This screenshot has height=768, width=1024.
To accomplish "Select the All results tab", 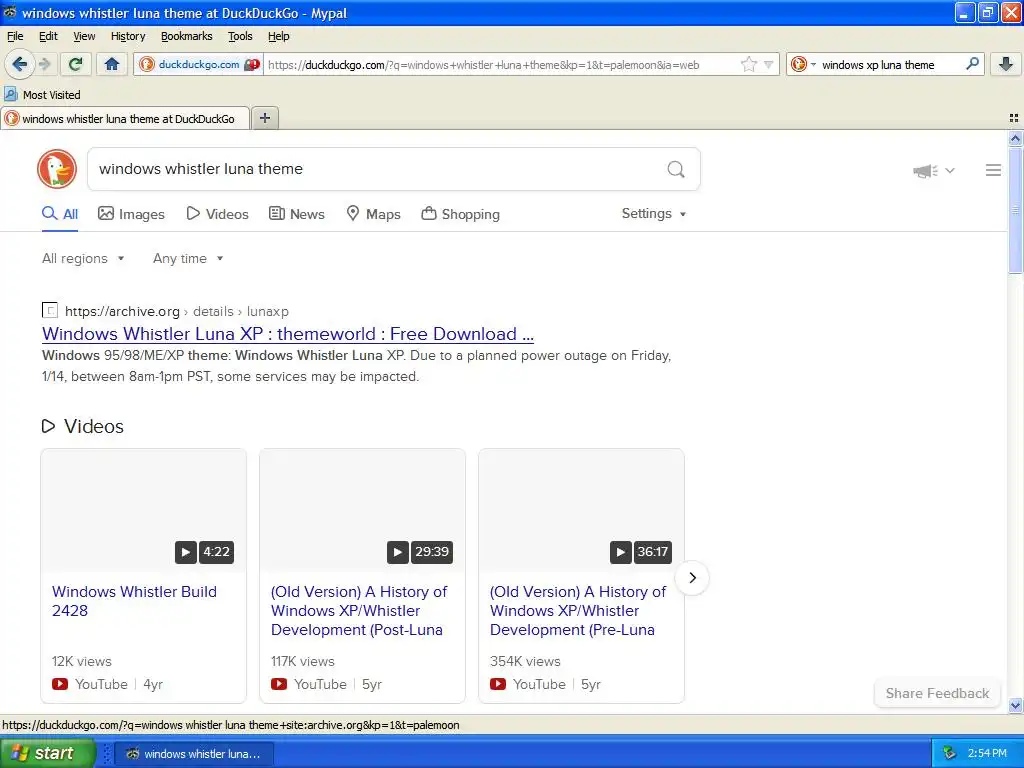I will pos(60,214).
